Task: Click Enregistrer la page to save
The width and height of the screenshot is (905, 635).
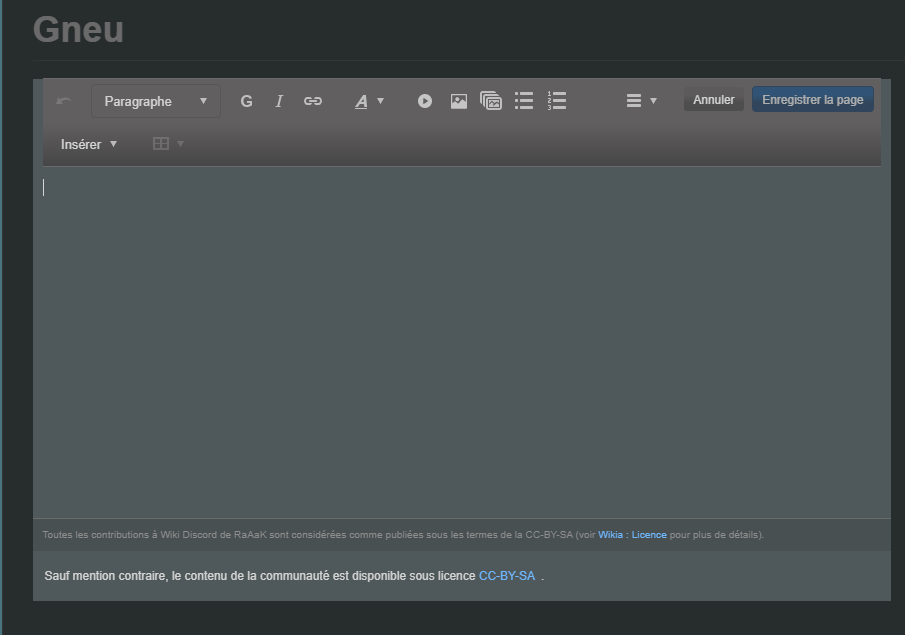Action: point(812,99)
